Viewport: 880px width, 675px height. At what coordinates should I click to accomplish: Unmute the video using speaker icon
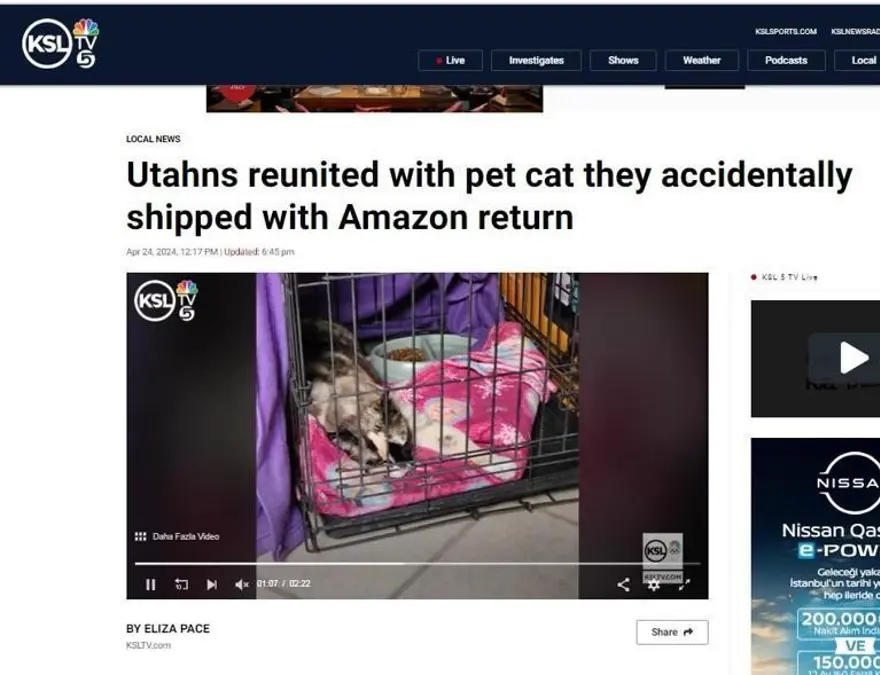click(x=242, y=585)
